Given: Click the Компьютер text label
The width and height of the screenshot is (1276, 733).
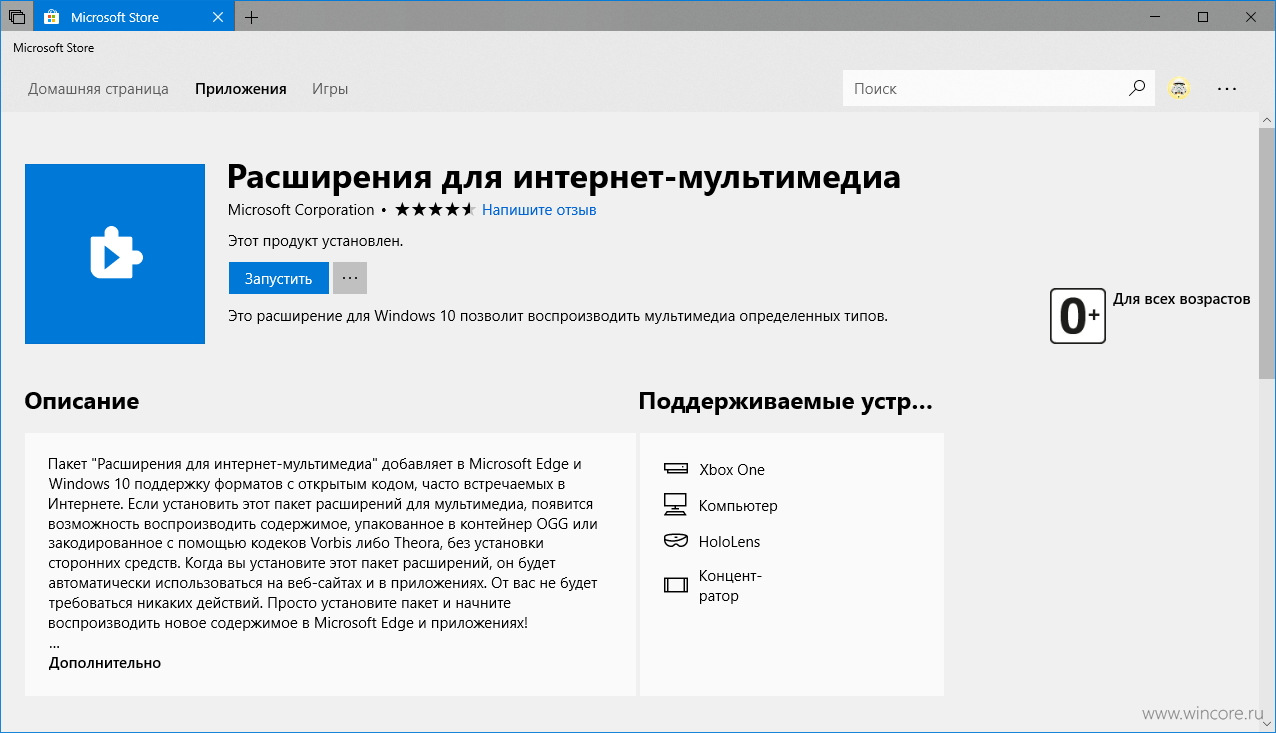Looking at the screenshot, I should point(738,506).
